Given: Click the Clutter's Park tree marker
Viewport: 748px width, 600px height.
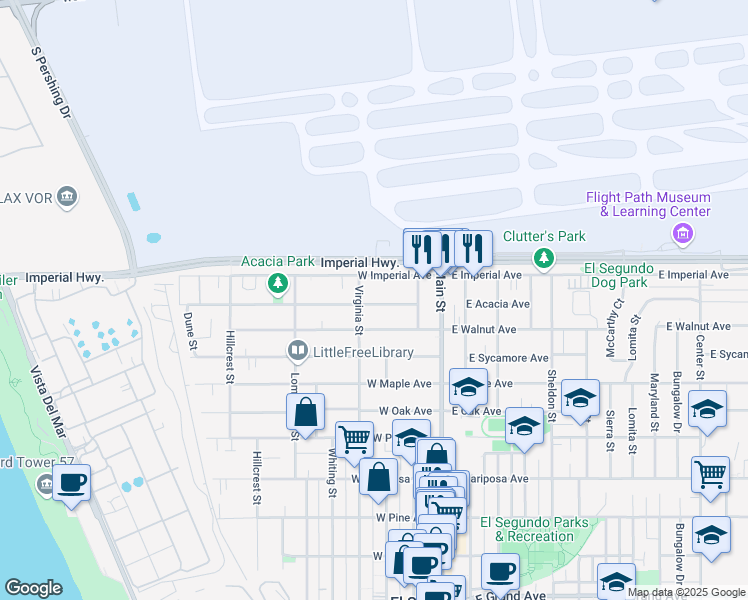Looking at the screenshot, I should point(543,259).
